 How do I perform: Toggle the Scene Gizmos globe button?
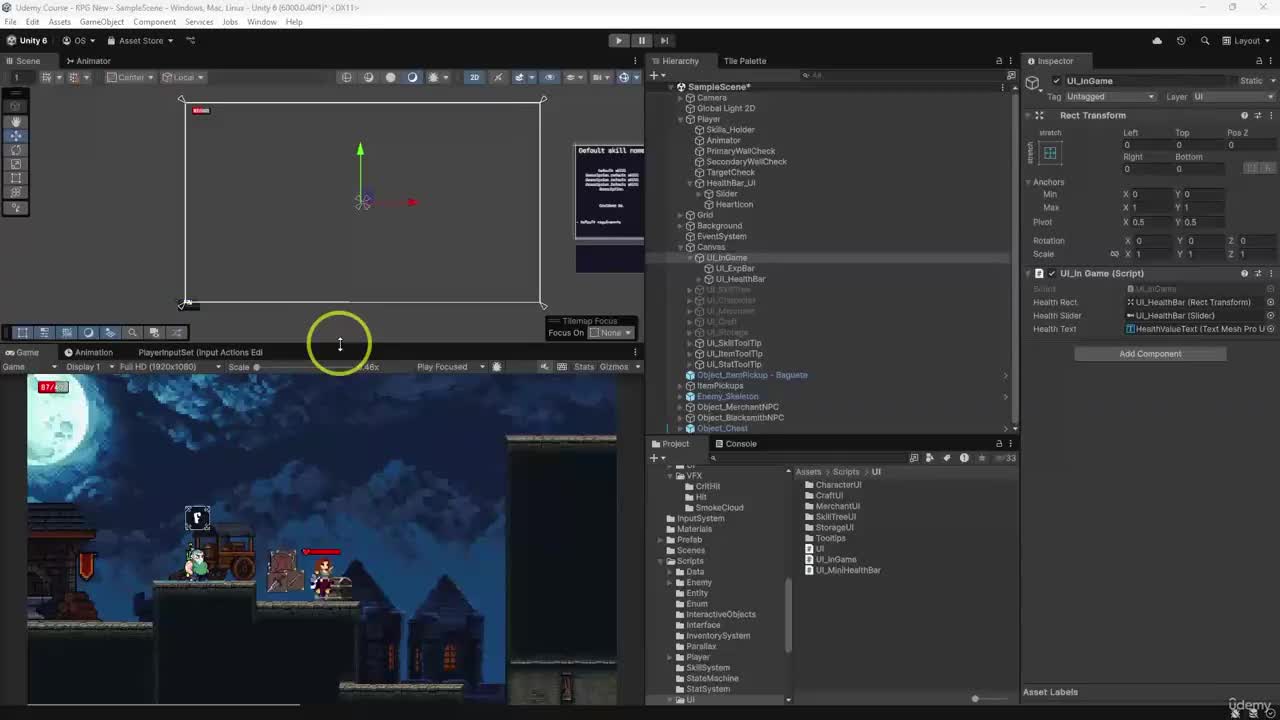(624, 77)
